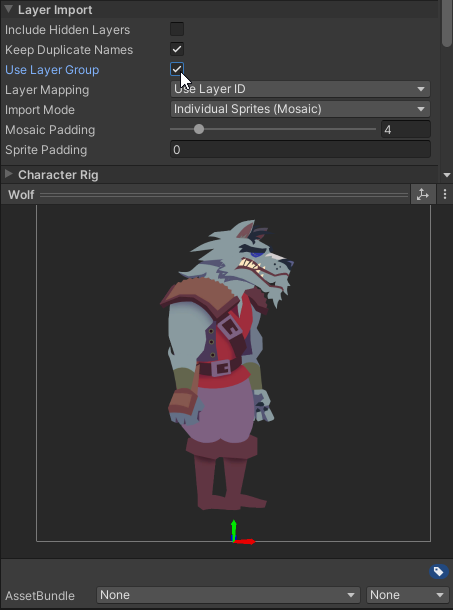Open the Import Mode dropdown
Image resolution: width=453 pixels, height=610 pixels.
pos(300,109)
